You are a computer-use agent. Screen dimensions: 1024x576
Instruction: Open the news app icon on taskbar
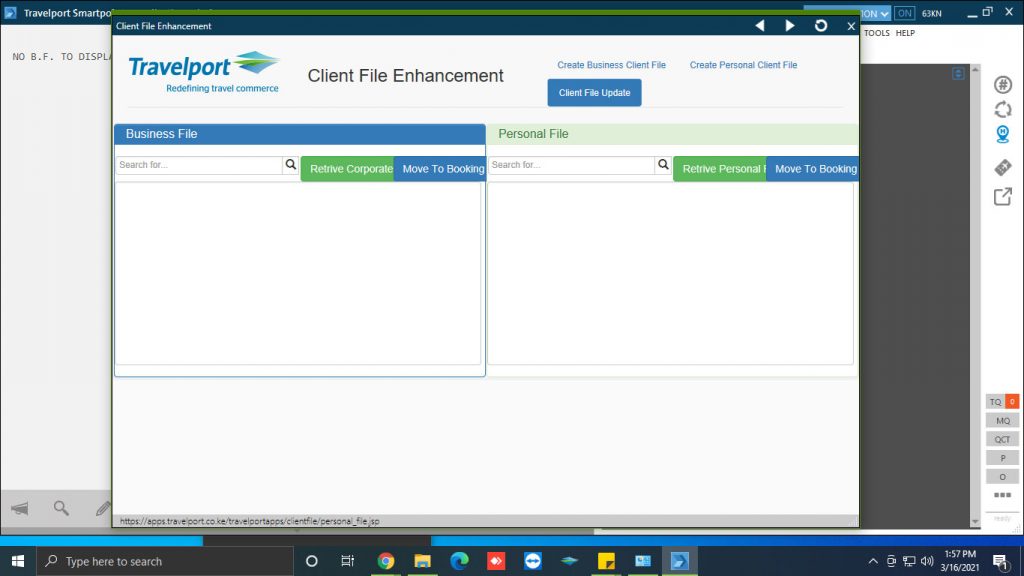(x=643, y=561)
